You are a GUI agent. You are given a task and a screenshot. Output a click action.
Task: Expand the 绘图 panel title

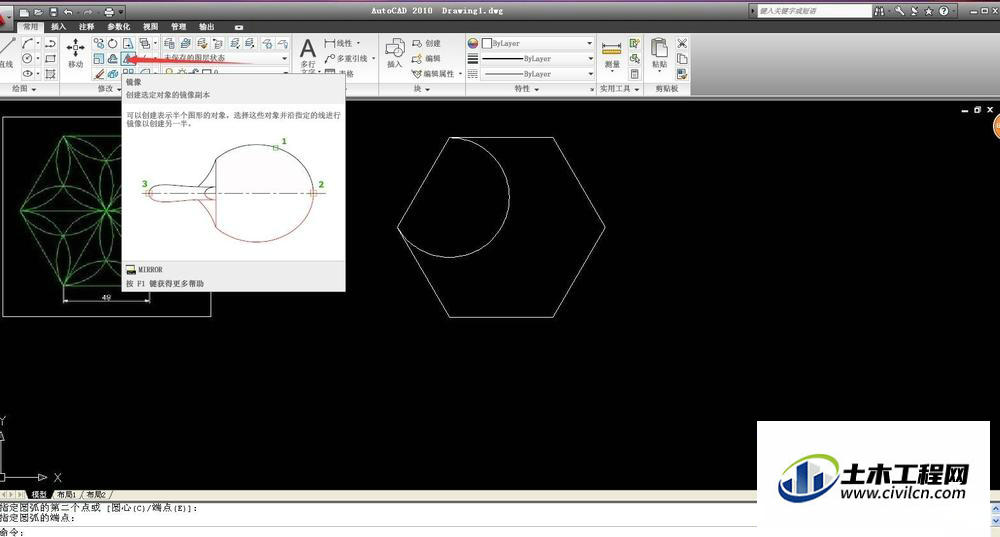[24, 89]
